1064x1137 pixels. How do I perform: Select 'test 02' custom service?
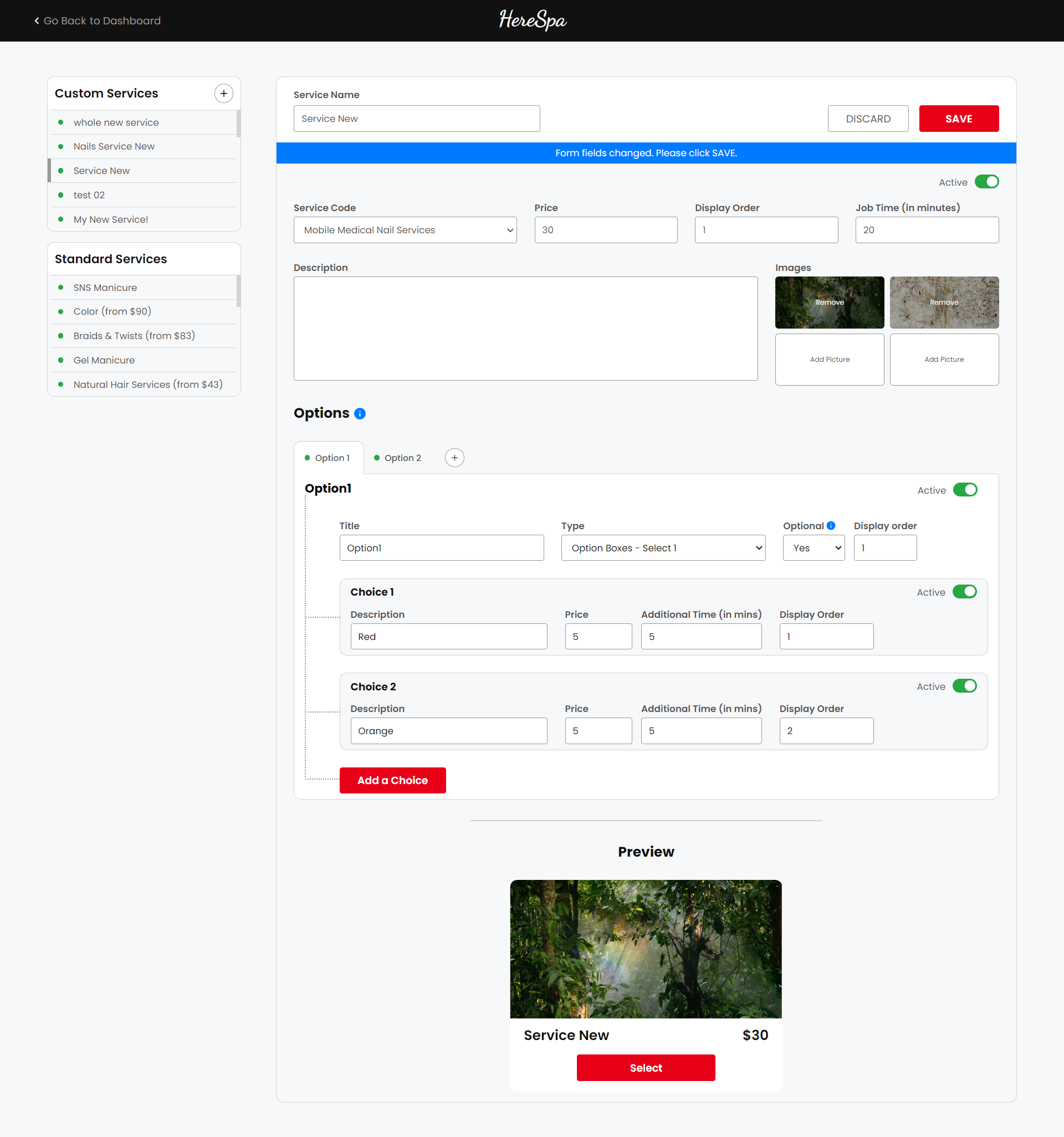[143, 195]
